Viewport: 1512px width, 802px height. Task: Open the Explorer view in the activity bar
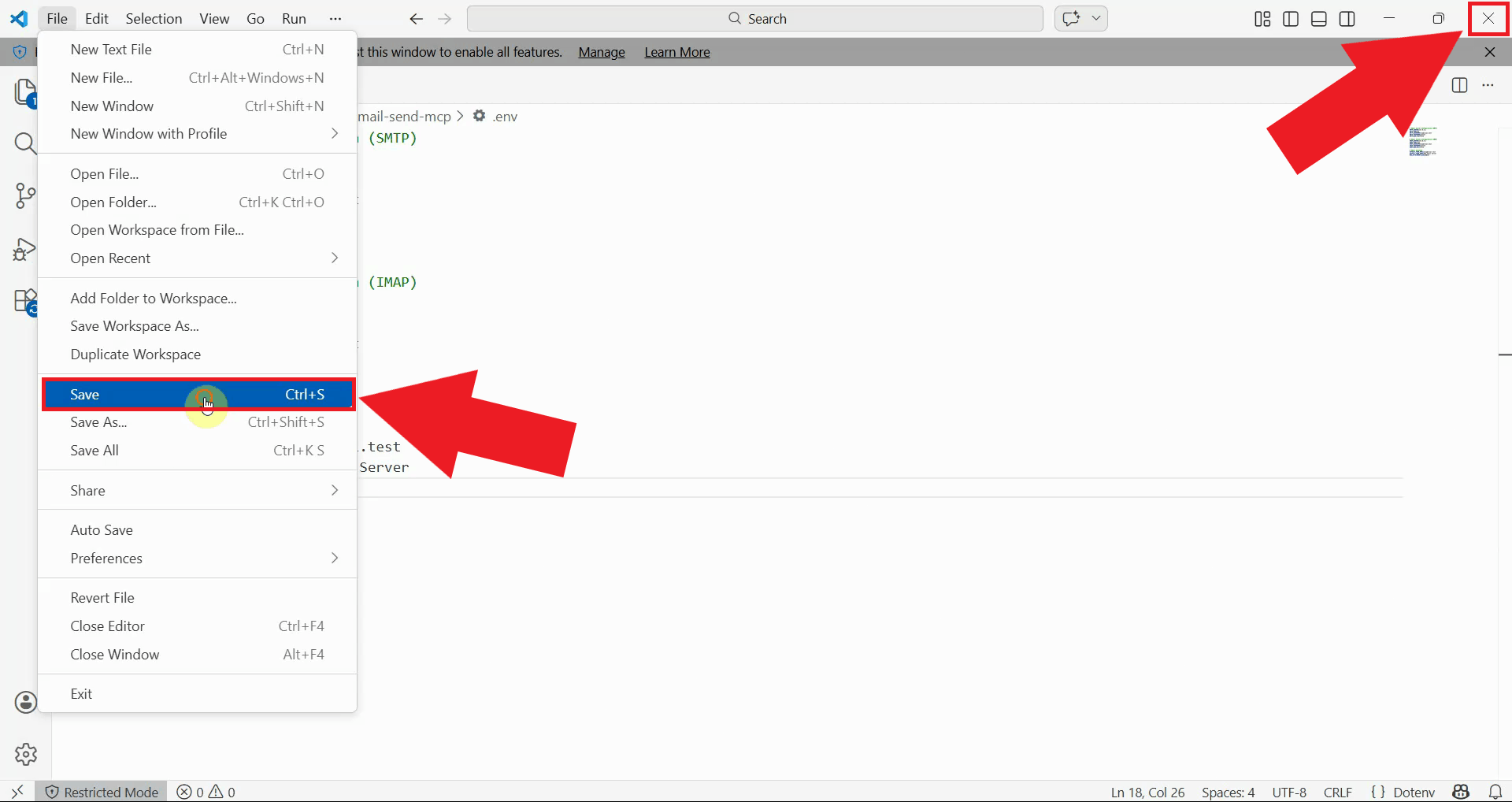(x=25, y=93)
